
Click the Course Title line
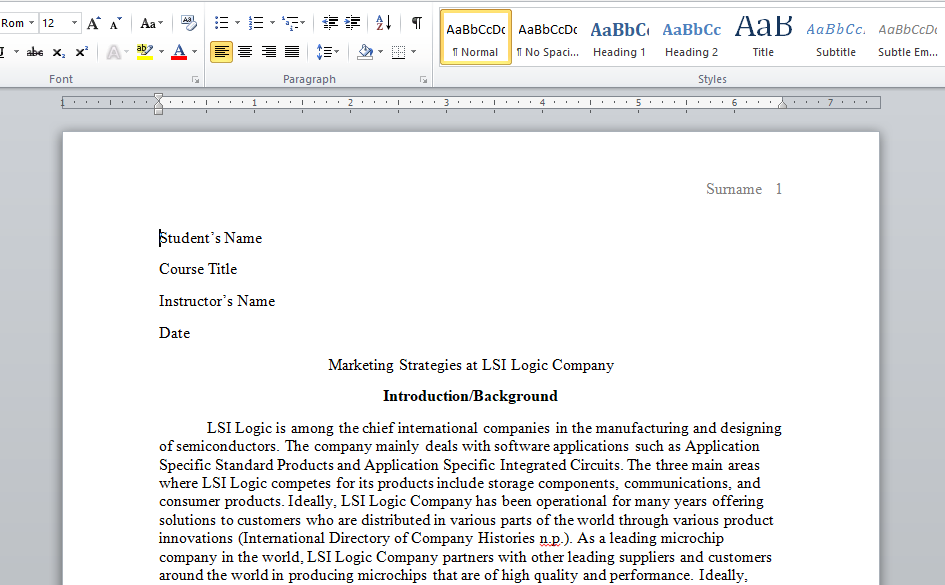pyautogui.click(x=198, y=269)
